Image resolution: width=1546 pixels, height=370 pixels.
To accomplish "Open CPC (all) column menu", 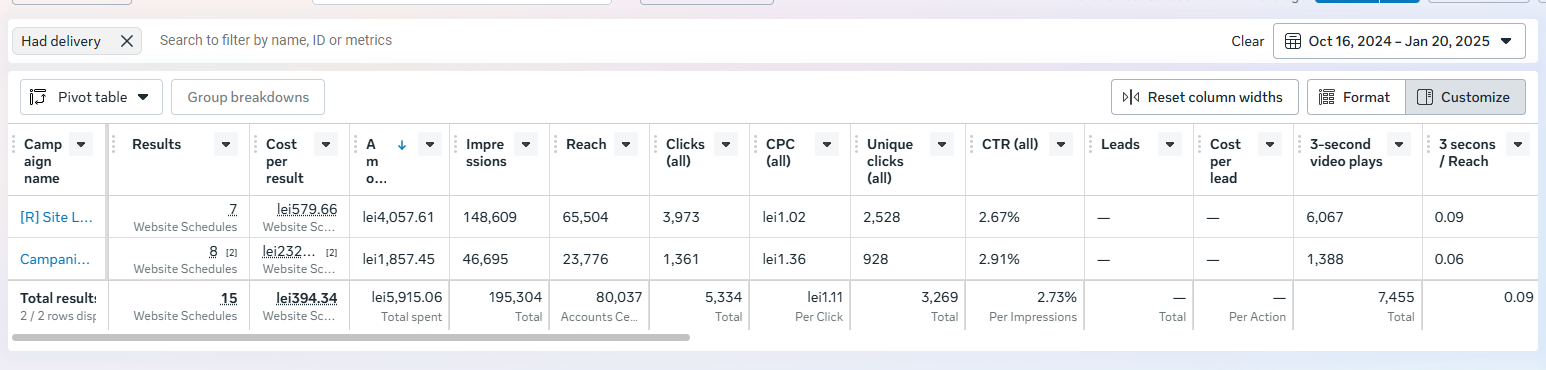I will coord(826,145).
